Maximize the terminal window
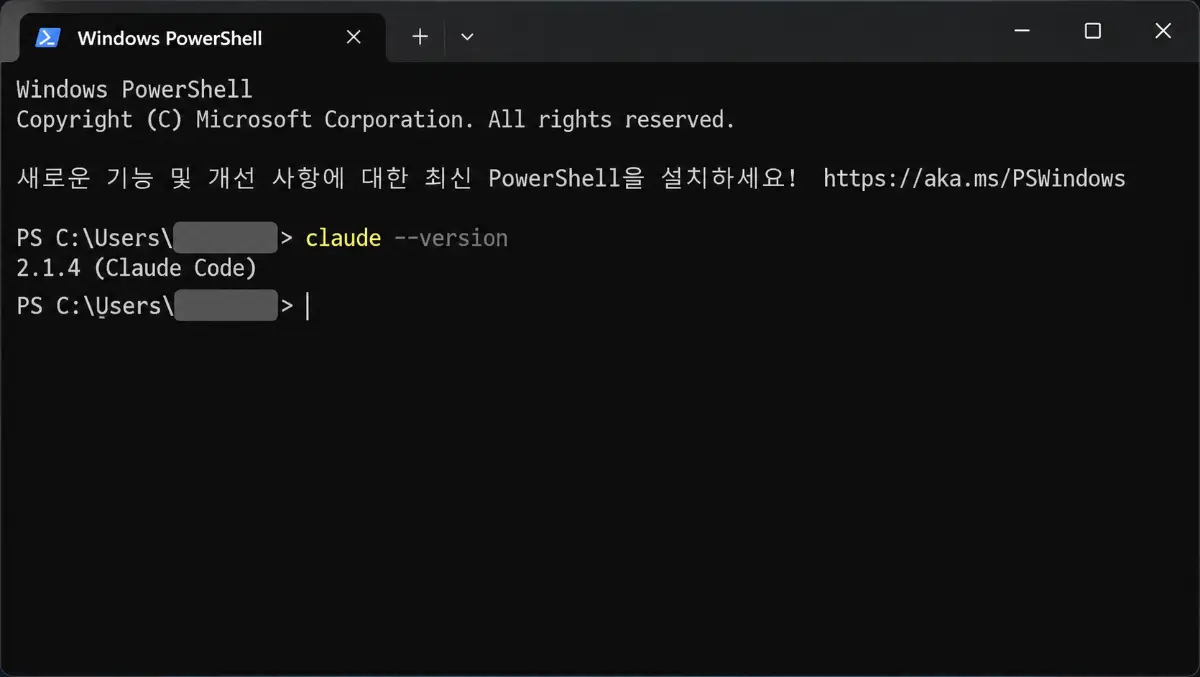This screenshot has width=1200, height=677. coord(1093,31)
